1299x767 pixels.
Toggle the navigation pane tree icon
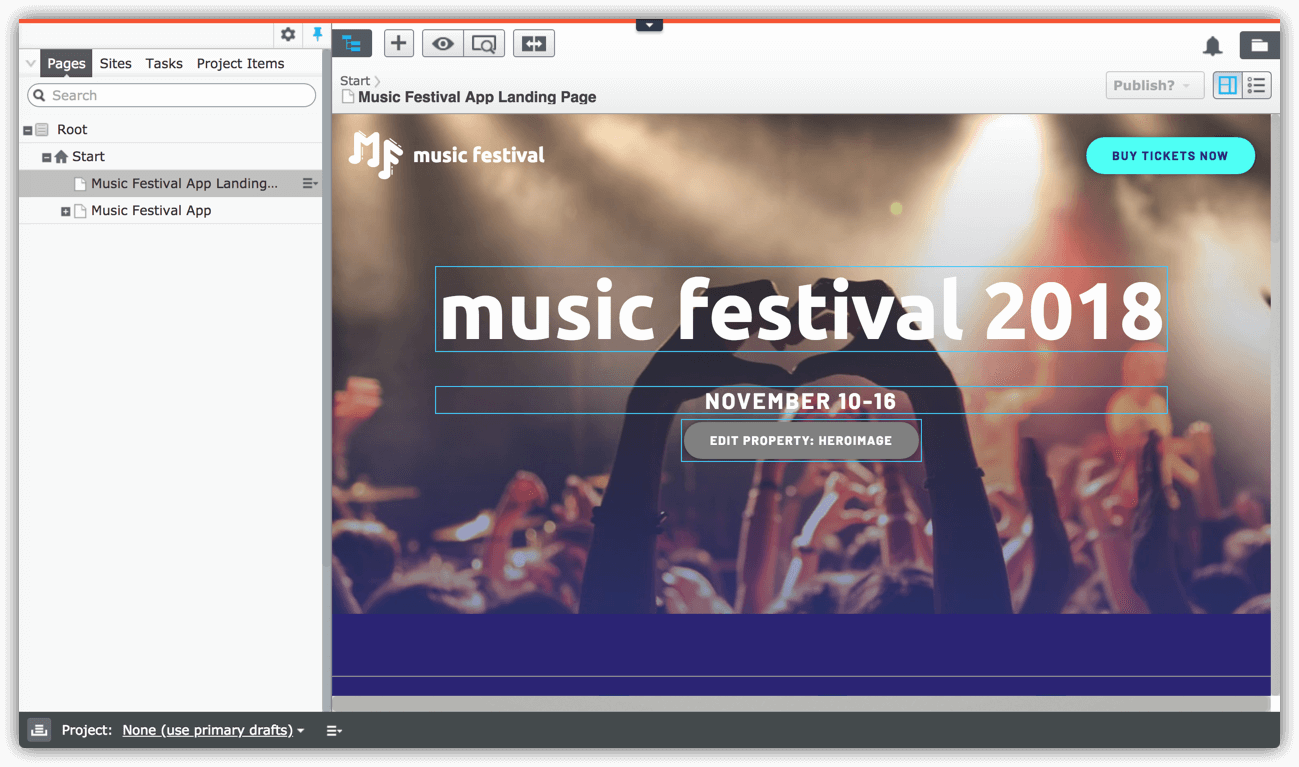[352, 43]
